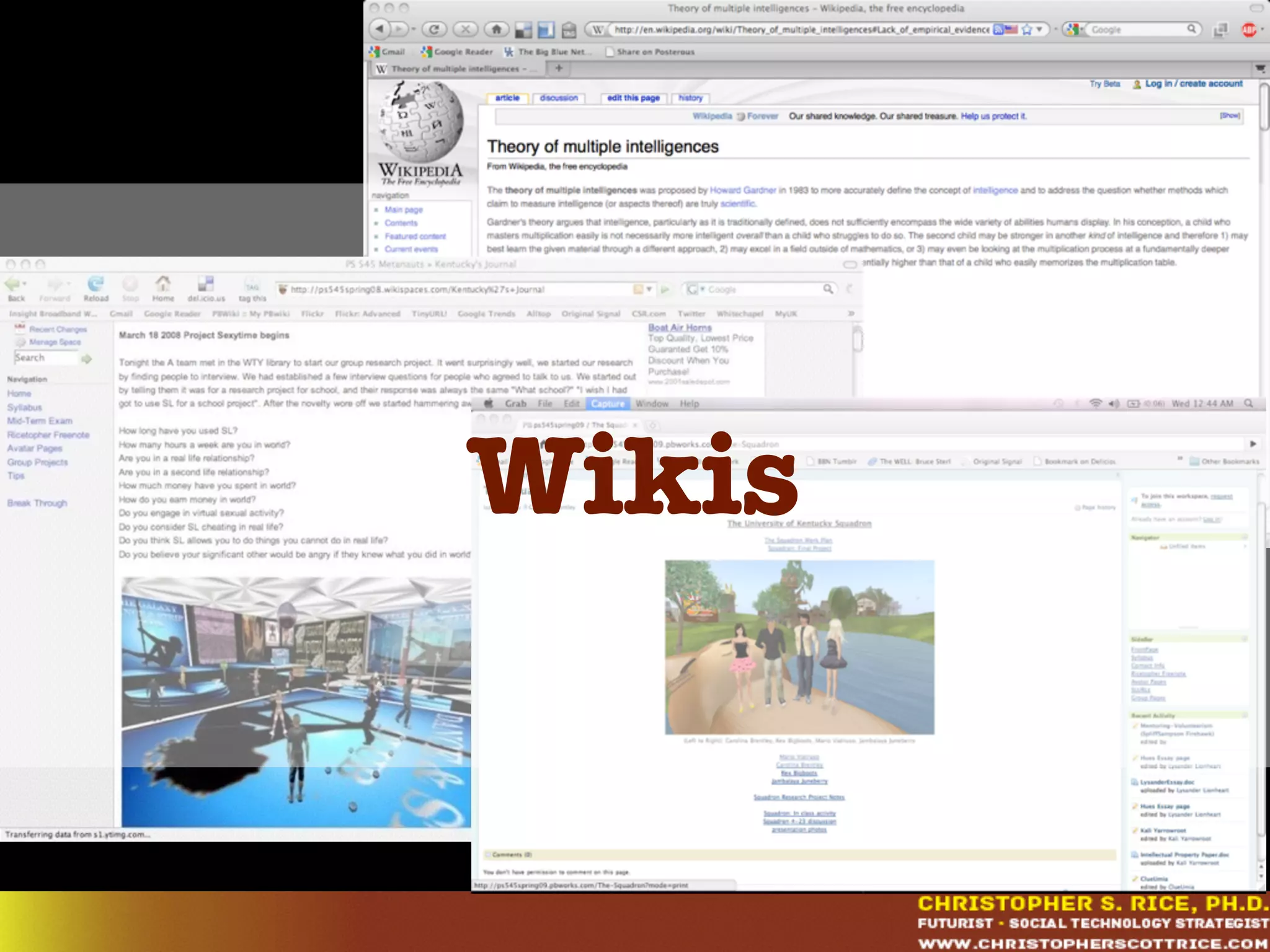The height and width of the screenshot is (952, 1270).
Task: Click the Adblock Plus ABP icon
Action: pyautogui.click(x=1248, y=29)
